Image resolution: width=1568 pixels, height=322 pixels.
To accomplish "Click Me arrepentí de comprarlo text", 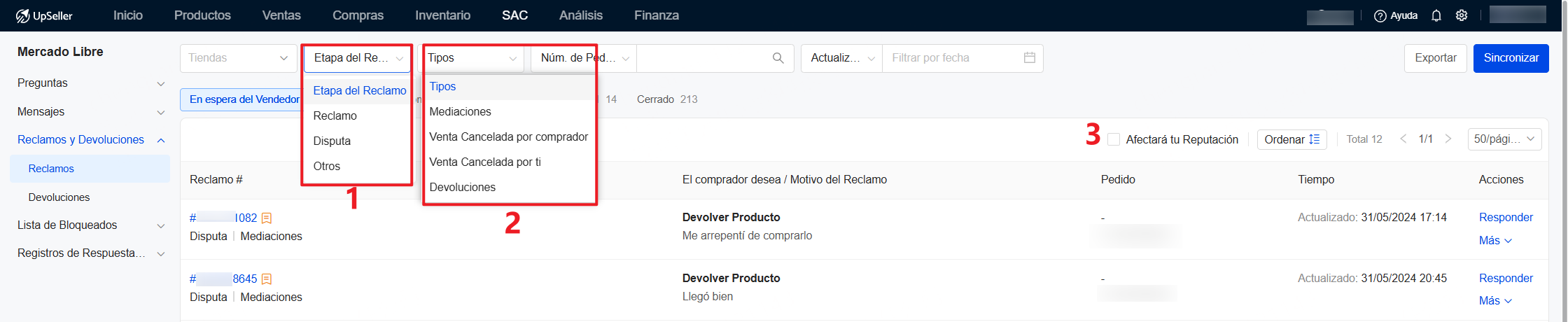I will click(747, 236).
